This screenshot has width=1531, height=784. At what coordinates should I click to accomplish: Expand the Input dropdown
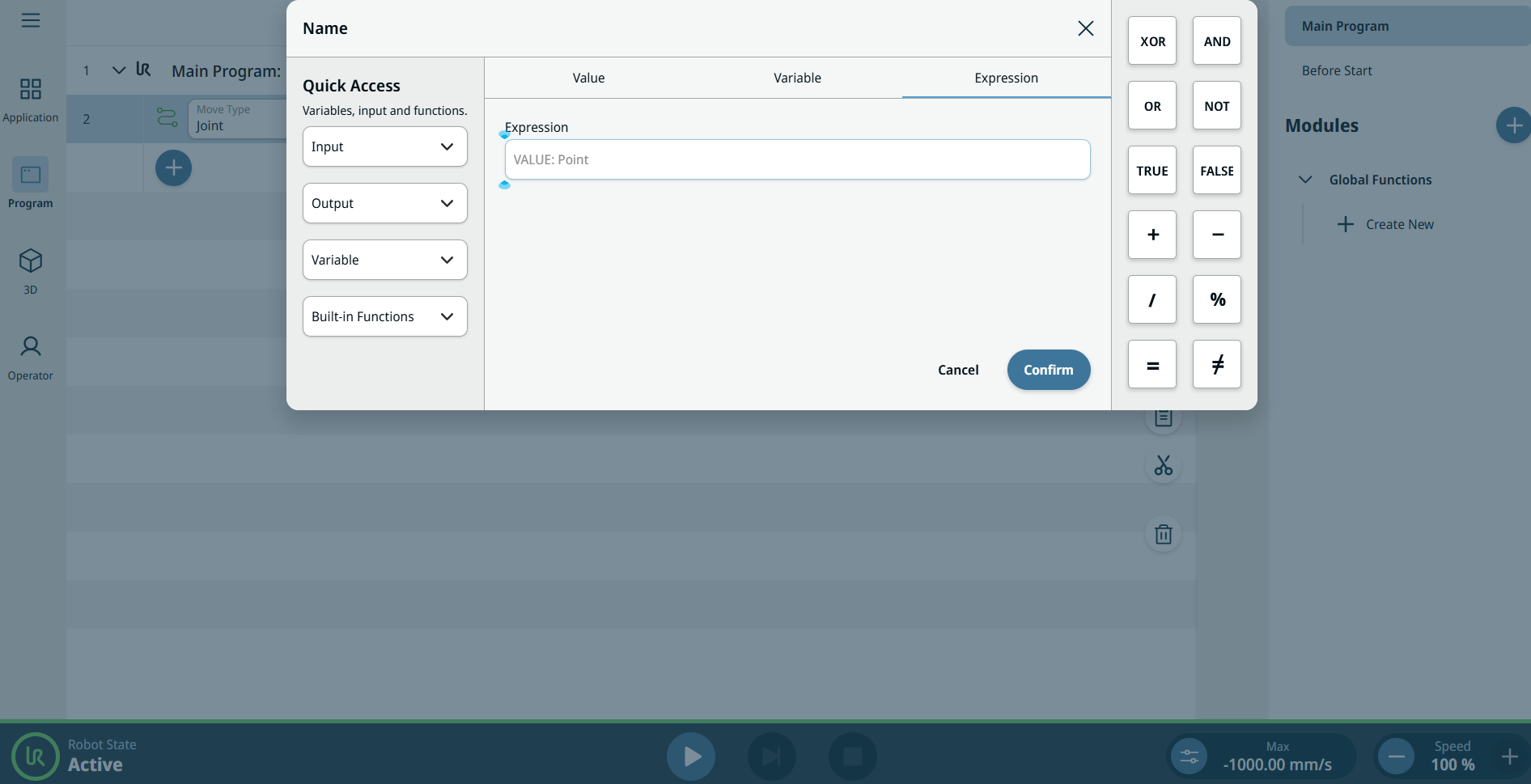point(384,146)
